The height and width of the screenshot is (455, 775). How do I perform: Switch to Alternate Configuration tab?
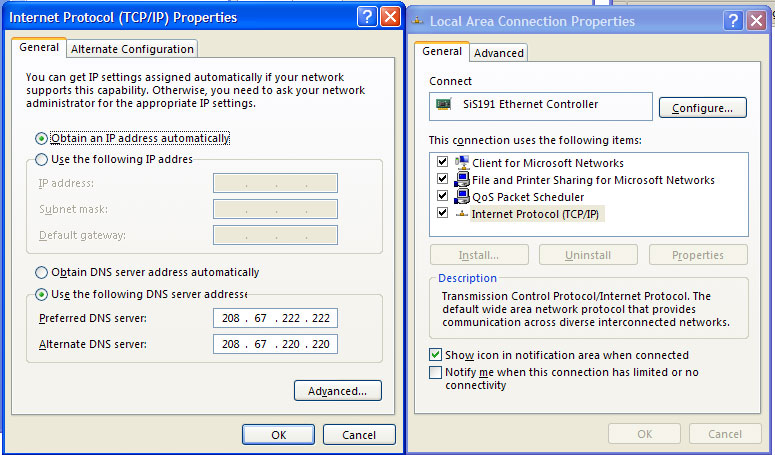(132, 49)
